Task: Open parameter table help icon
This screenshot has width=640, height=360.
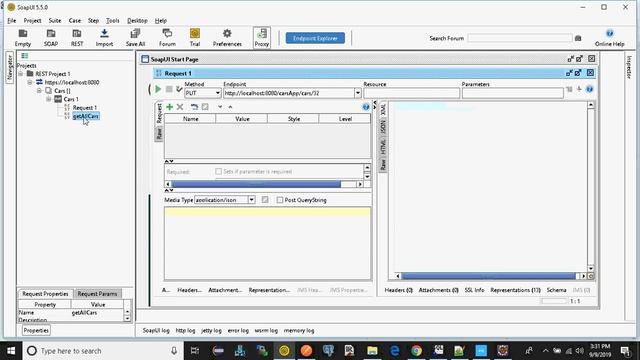Action: pyautogui.click(x=366, y=107)
